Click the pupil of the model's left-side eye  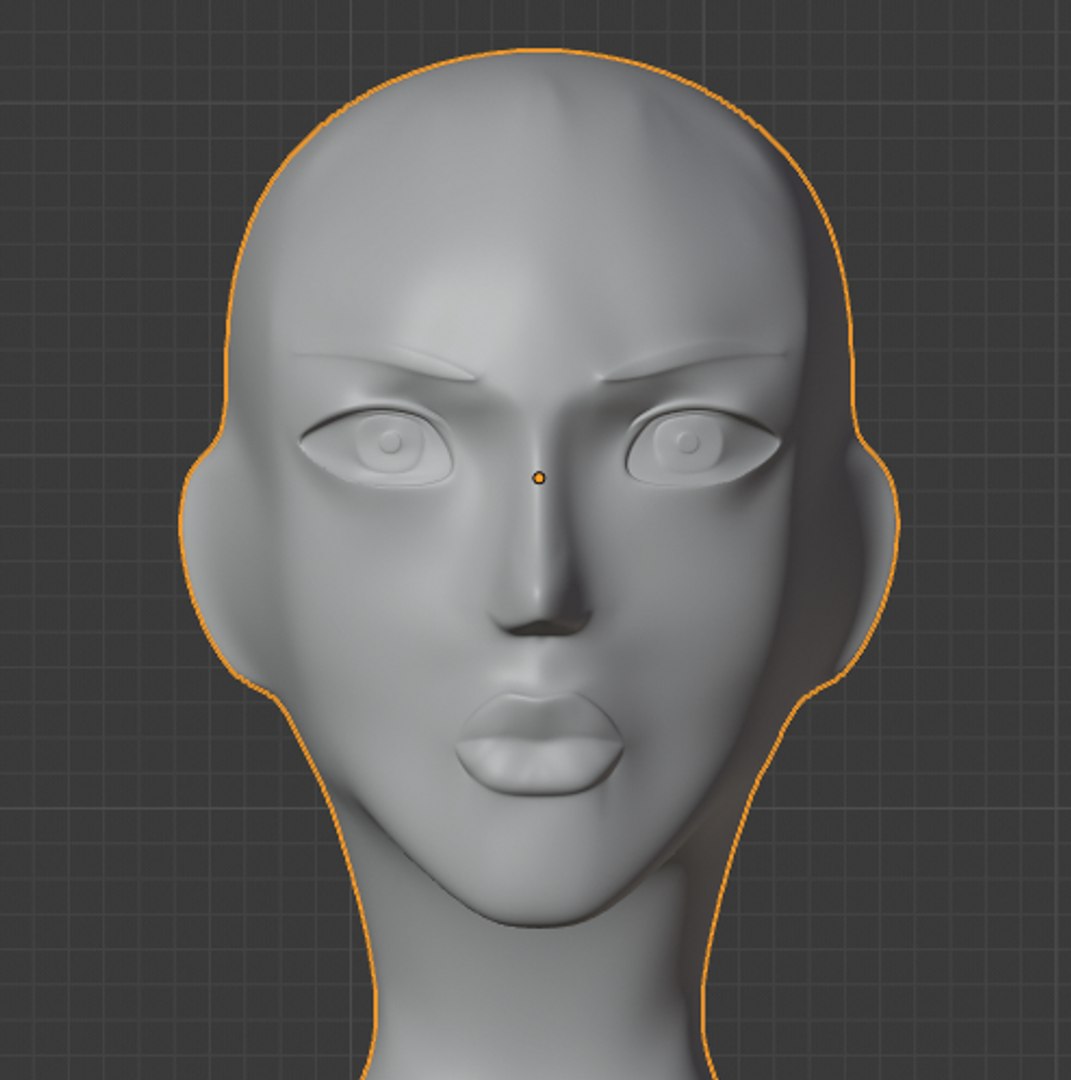[391, 442]
